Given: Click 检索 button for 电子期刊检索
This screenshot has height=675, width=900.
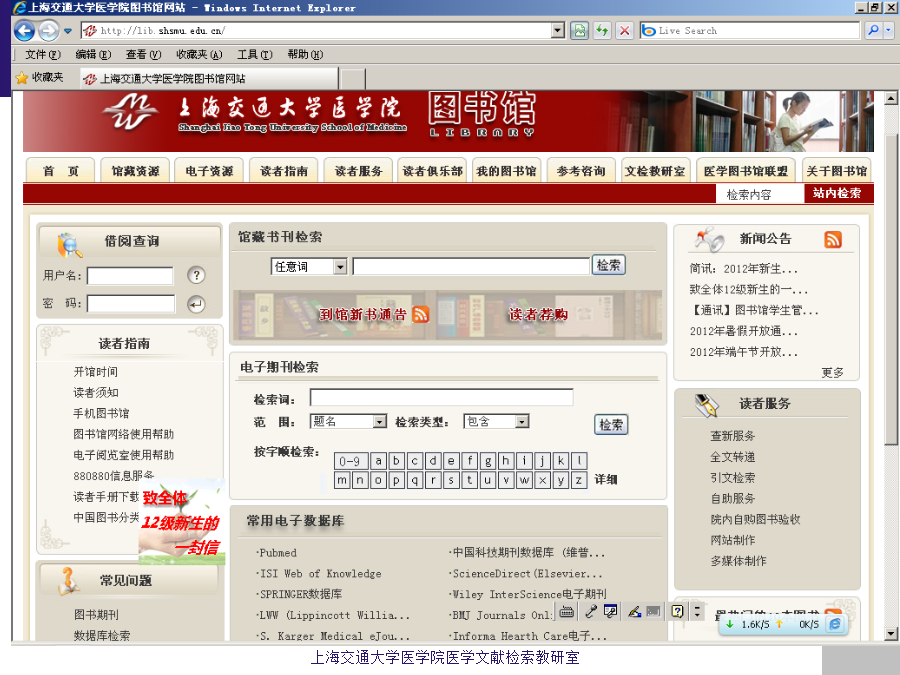Looking at the screenshot, I should pyautogui.click(x=611, y=425).
